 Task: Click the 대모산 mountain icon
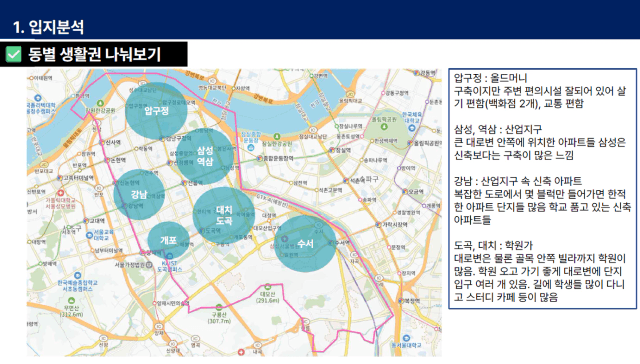(267, 287)
